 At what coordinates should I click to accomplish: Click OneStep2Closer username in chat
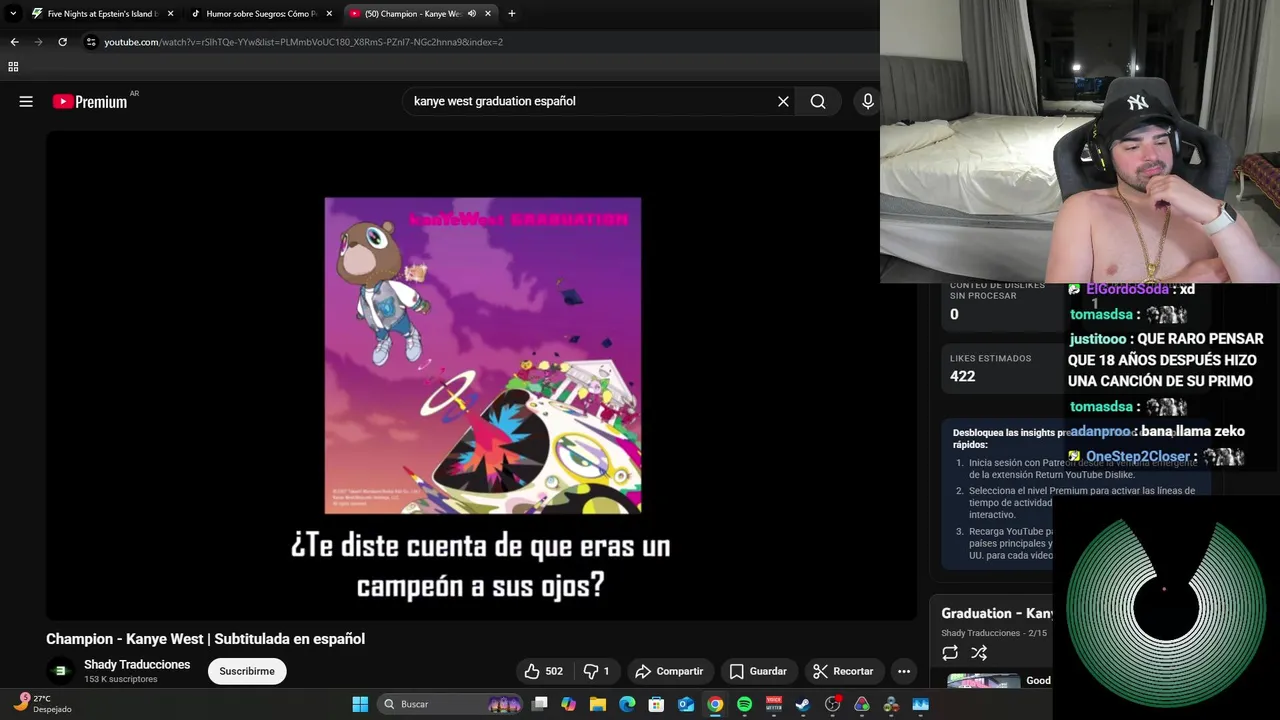(x=1138, y=456)
